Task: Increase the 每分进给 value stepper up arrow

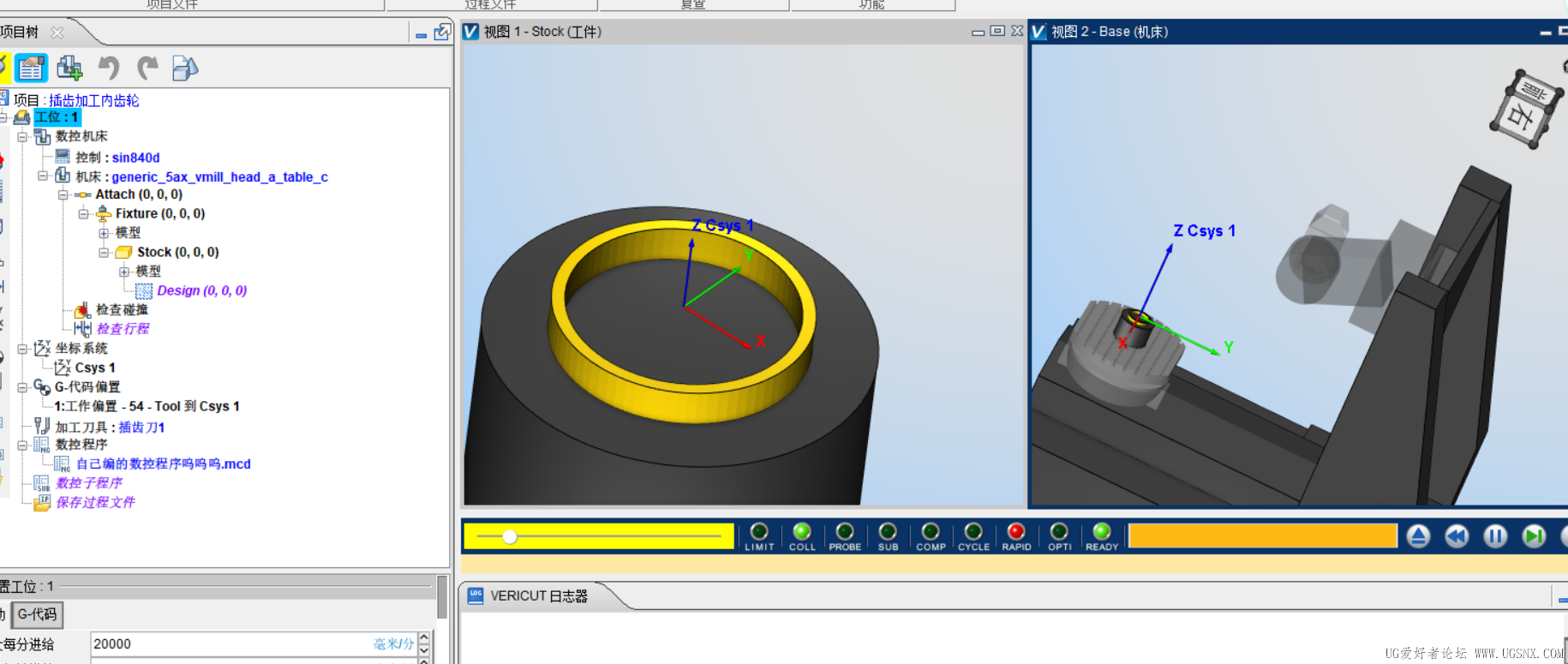Action: click(x=424, y=638)
